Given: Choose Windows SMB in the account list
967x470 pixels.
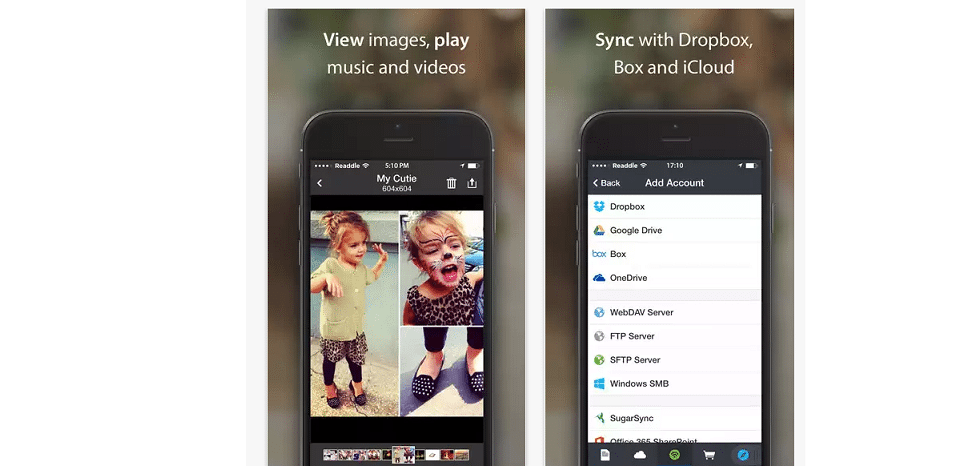Looking at the screenshot, I should (x=674, y=384).
